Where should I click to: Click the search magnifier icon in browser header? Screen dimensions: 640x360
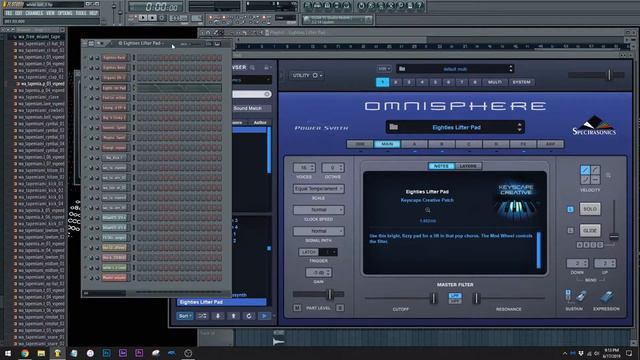253,67
